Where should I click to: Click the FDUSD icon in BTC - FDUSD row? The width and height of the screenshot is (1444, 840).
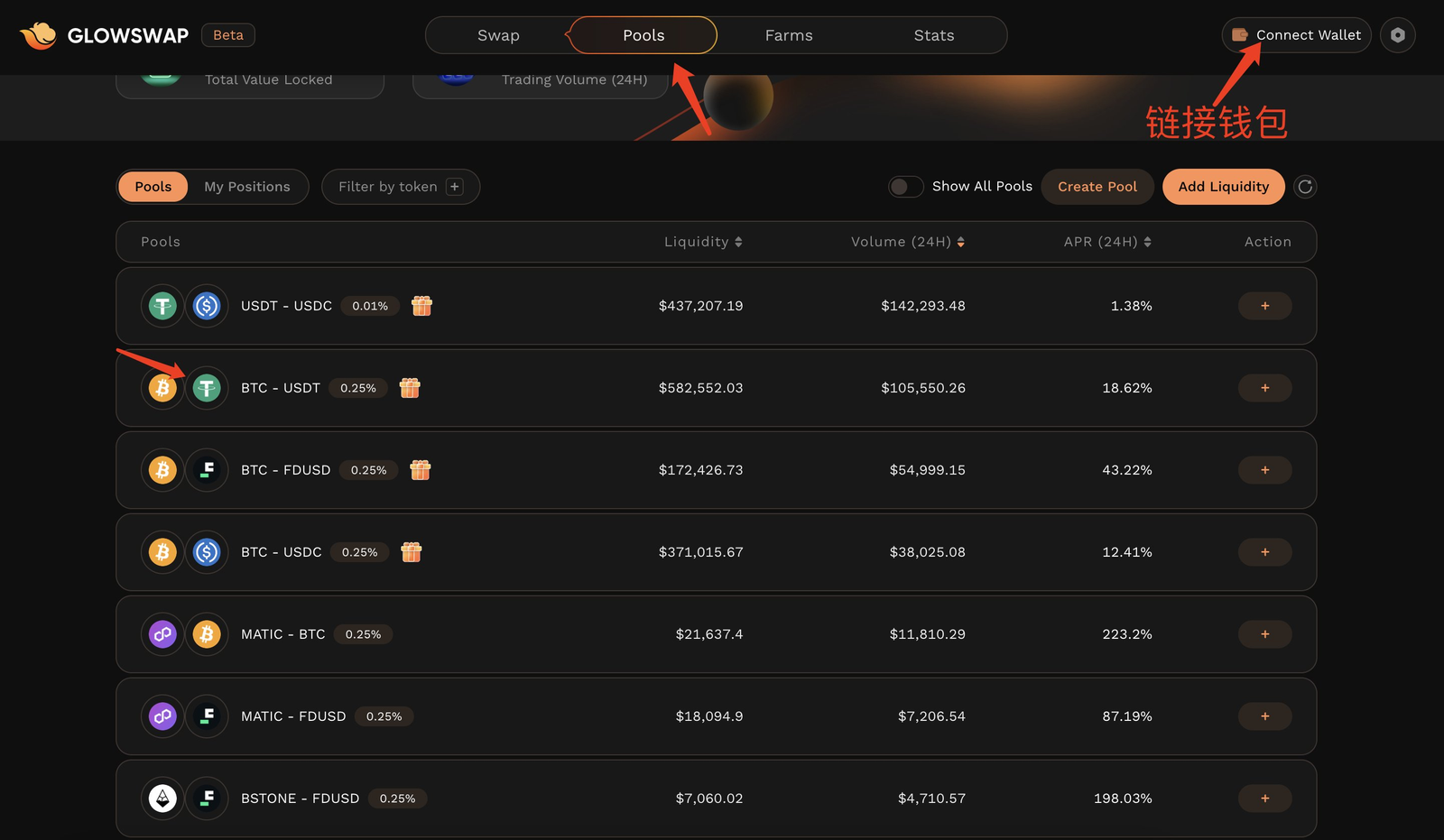point(207,470)
